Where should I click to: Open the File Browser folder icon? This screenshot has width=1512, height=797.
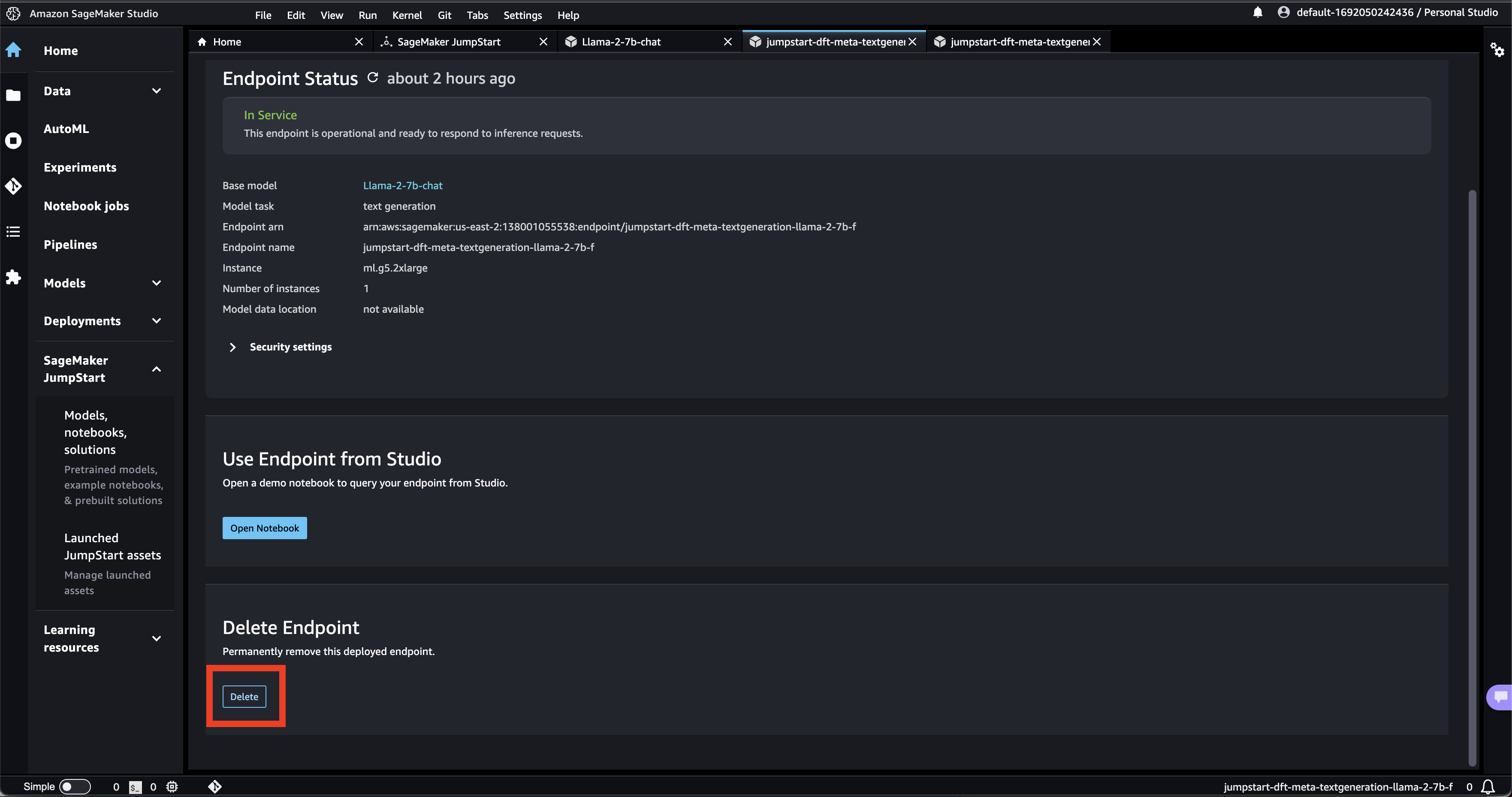point(13,95)
